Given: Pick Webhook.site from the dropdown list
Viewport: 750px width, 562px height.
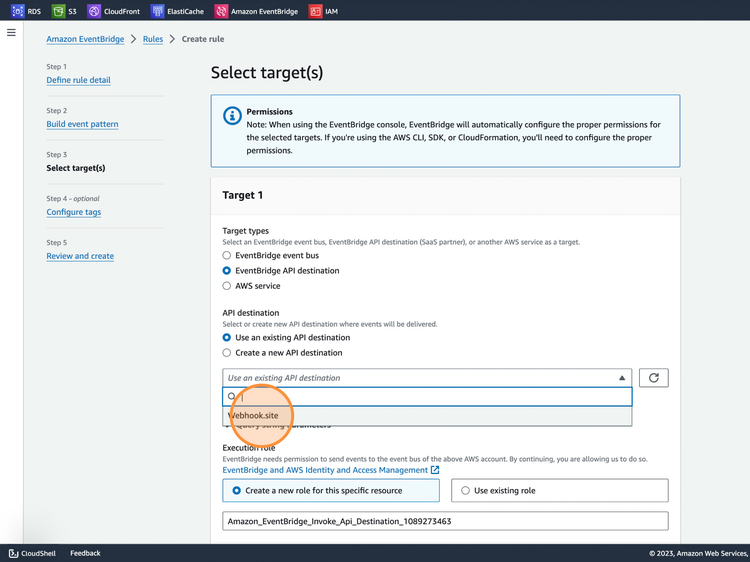Looking at the screenshot, I should 254,415.
